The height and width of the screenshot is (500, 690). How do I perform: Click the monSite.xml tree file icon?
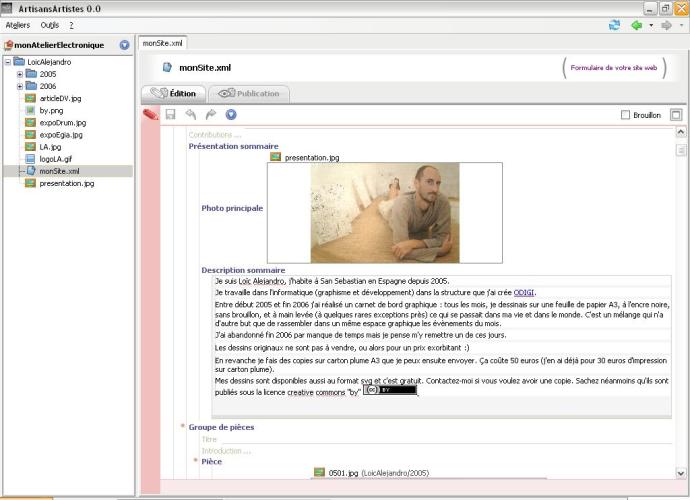31,171
